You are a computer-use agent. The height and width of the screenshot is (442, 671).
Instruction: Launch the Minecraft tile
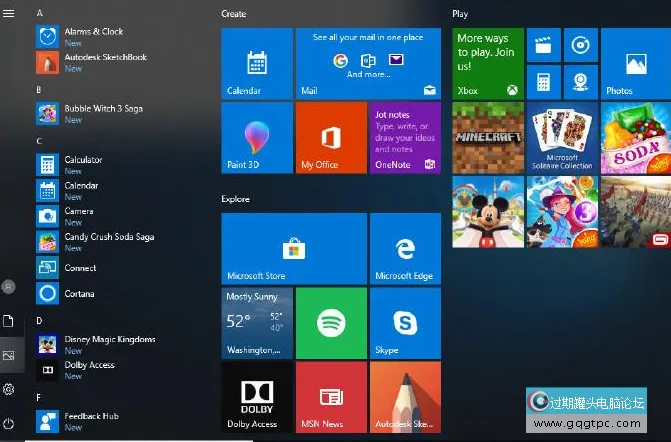click(488, 138)
